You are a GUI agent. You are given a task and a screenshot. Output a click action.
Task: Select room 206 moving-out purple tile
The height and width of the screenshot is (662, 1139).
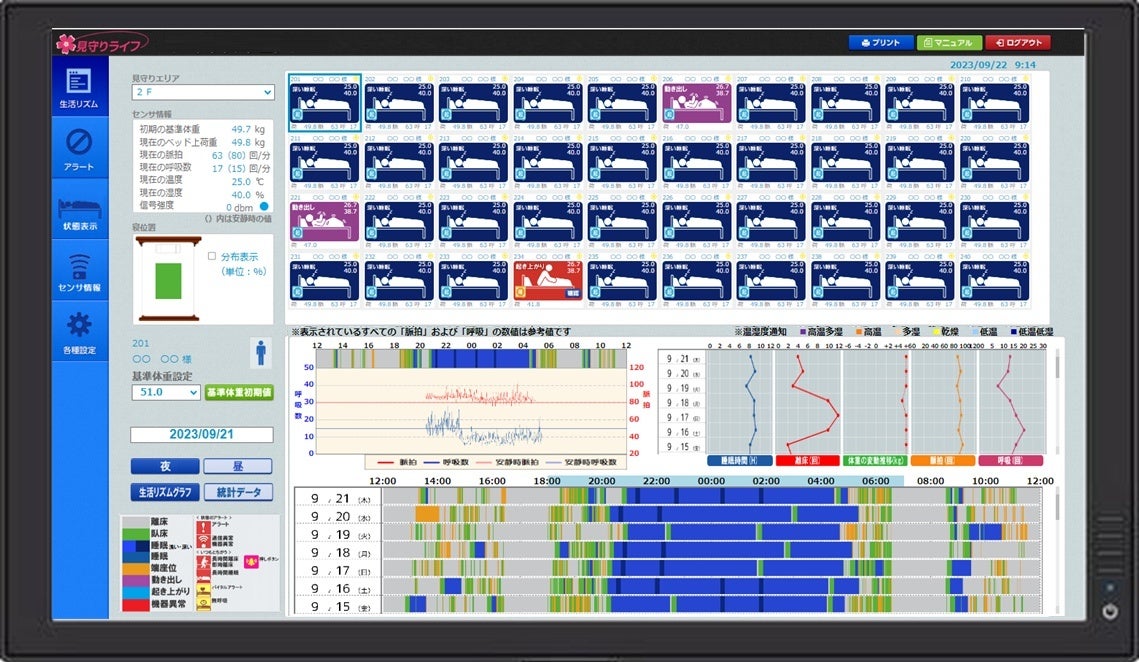696,102
